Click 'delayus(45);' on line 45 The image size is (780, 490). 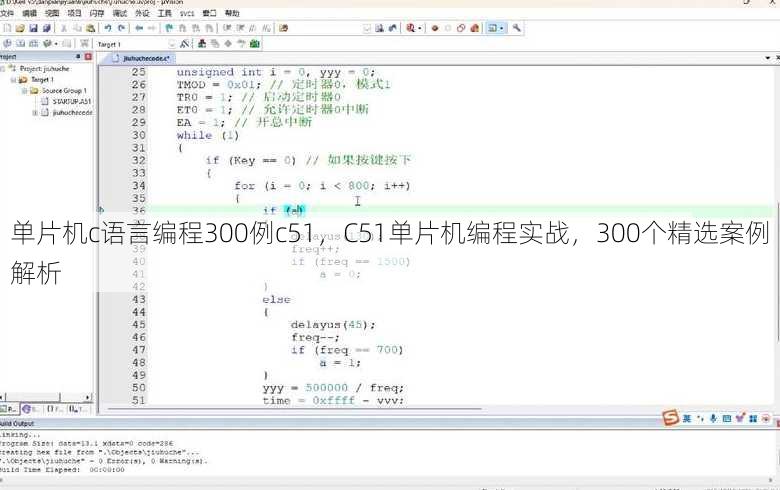333,325
